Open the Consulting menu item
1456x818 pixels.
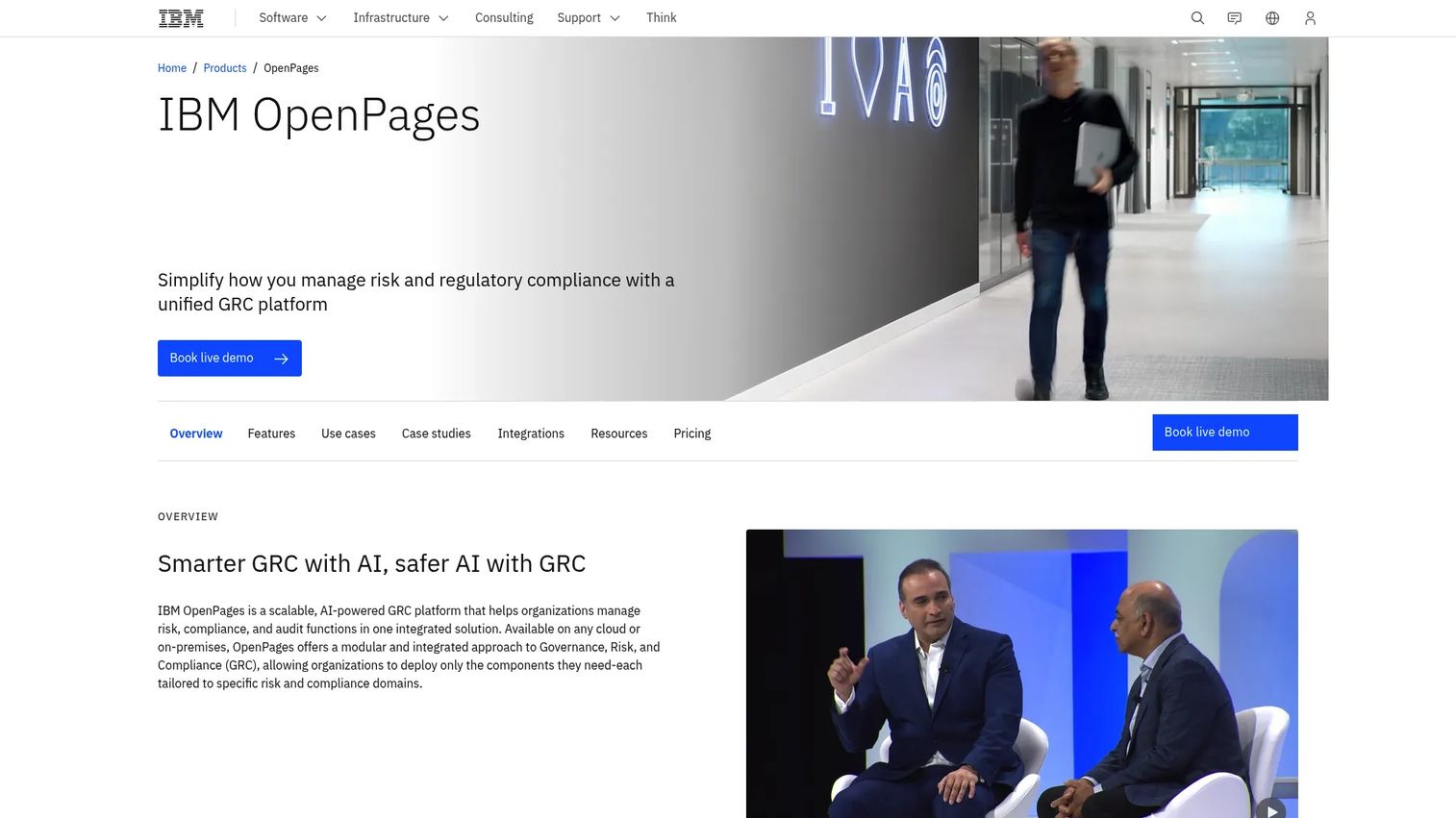pyautogui.click(x=504, y=18)
